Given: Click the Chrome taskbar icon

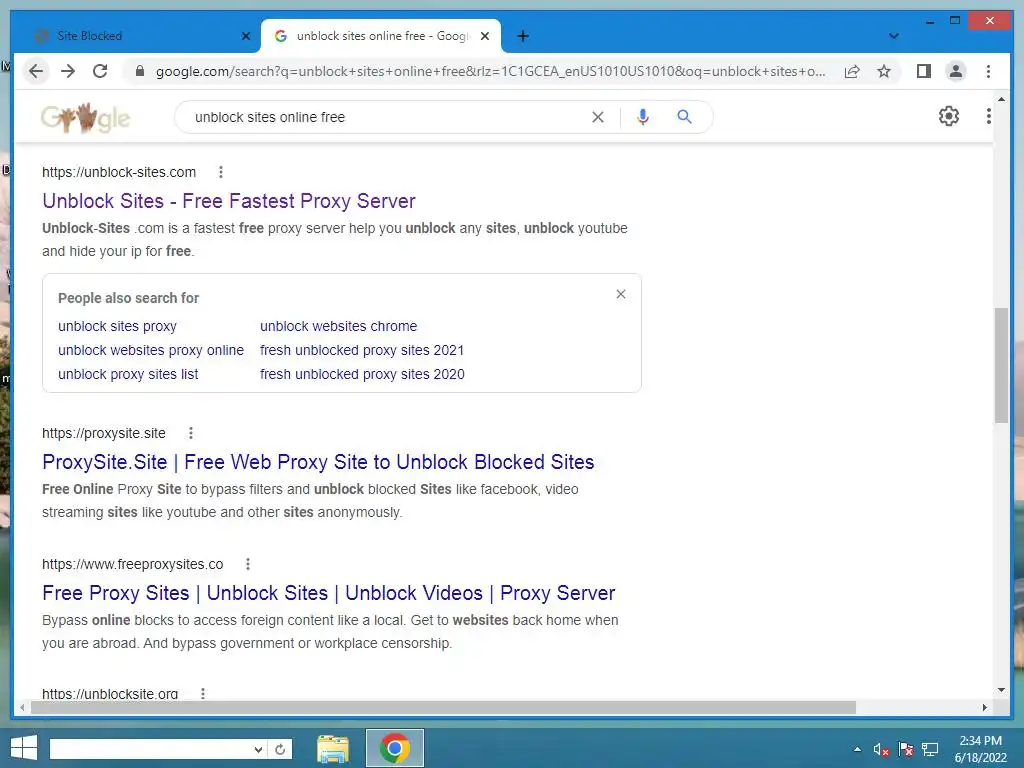Looking at the screenshot, I should (394, 748).
